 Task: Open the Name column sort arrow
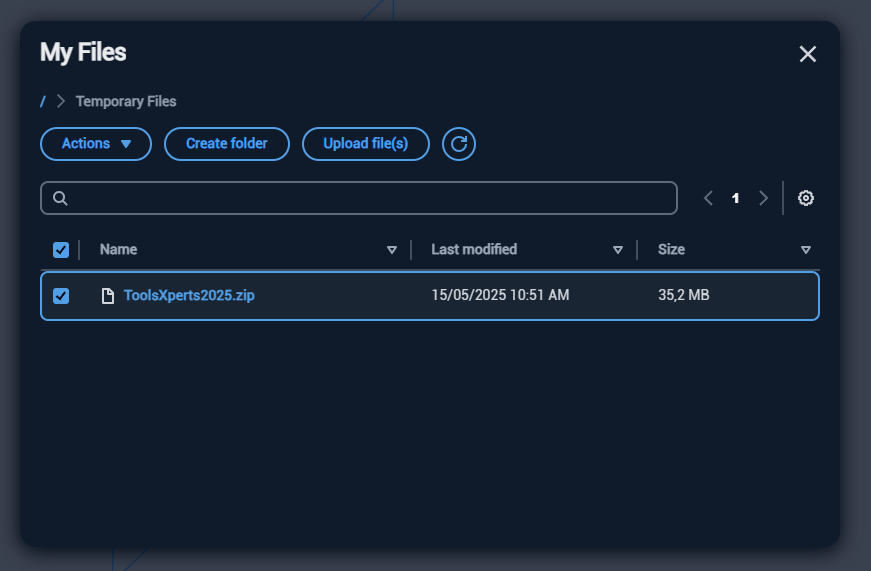tap(392, 250)
